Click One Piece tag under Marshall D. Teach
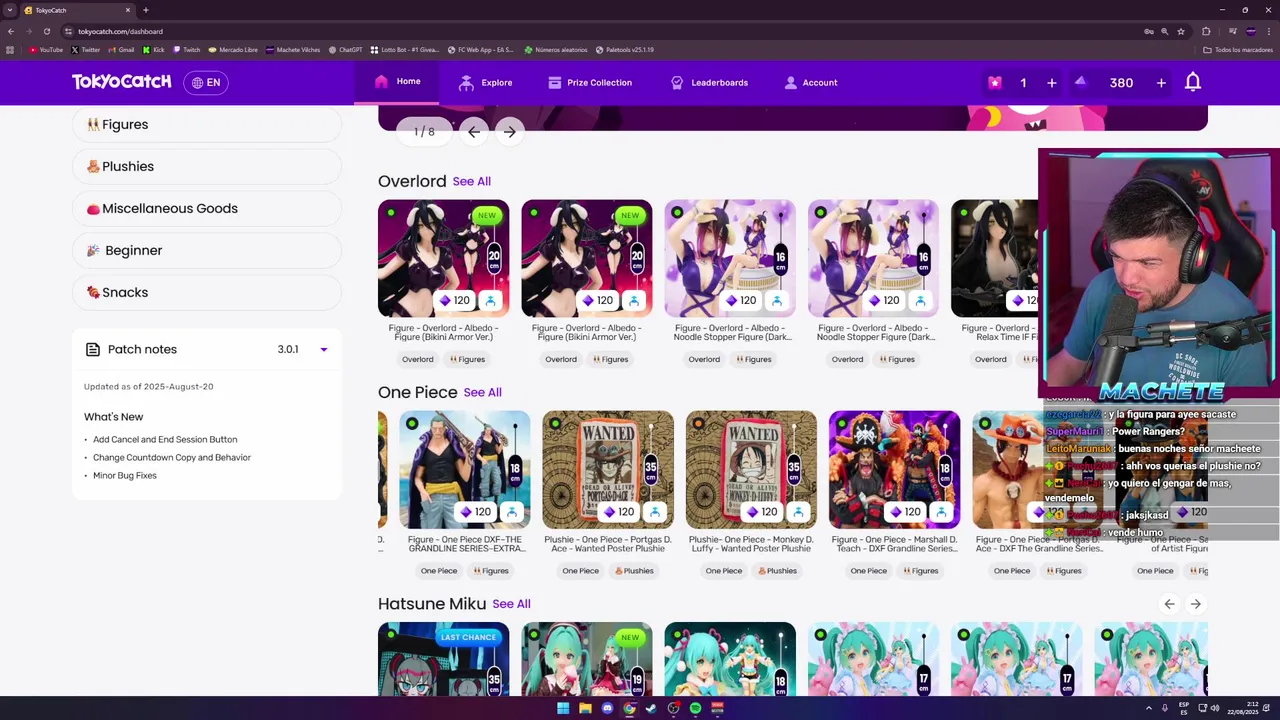Screen dimensions: 1280x720 pos(868,571)
